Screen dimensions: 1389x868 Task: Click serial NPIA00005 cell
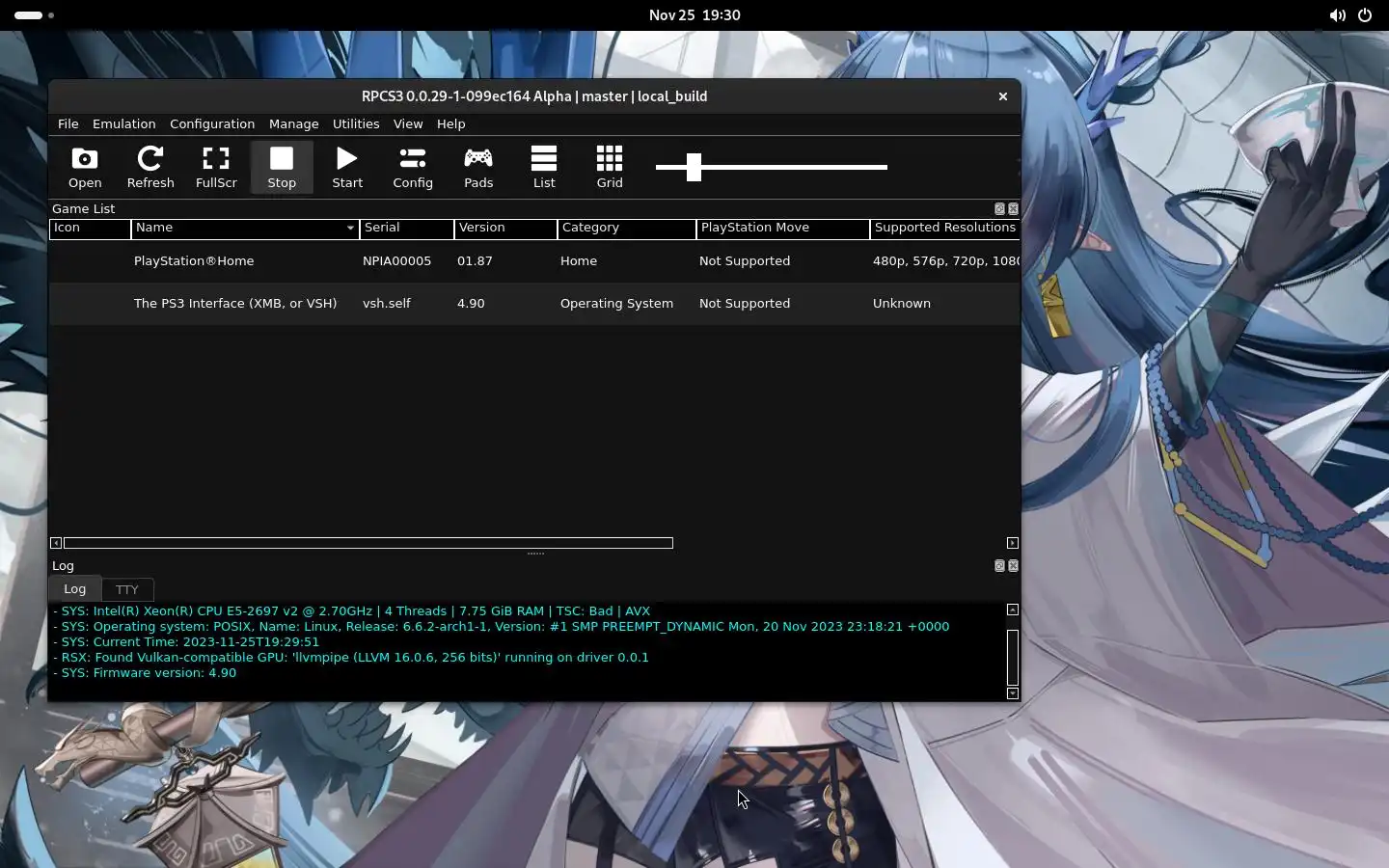tap(396, 261)
